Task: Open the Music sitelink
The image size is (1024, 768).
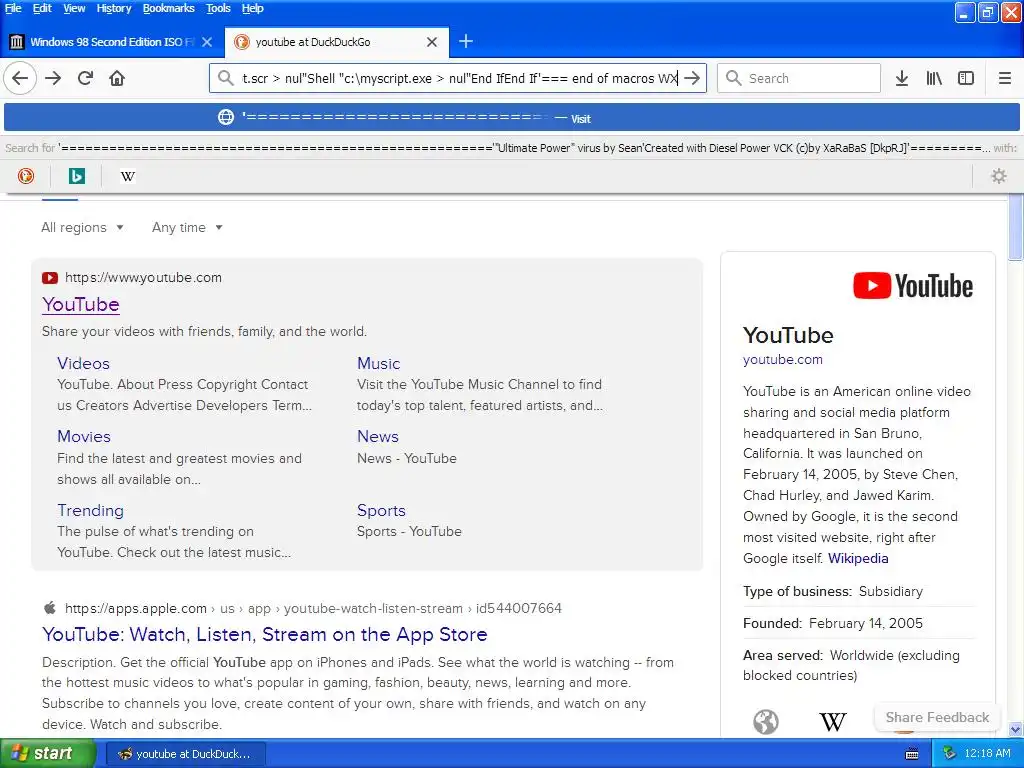Action: pos(378,363)
